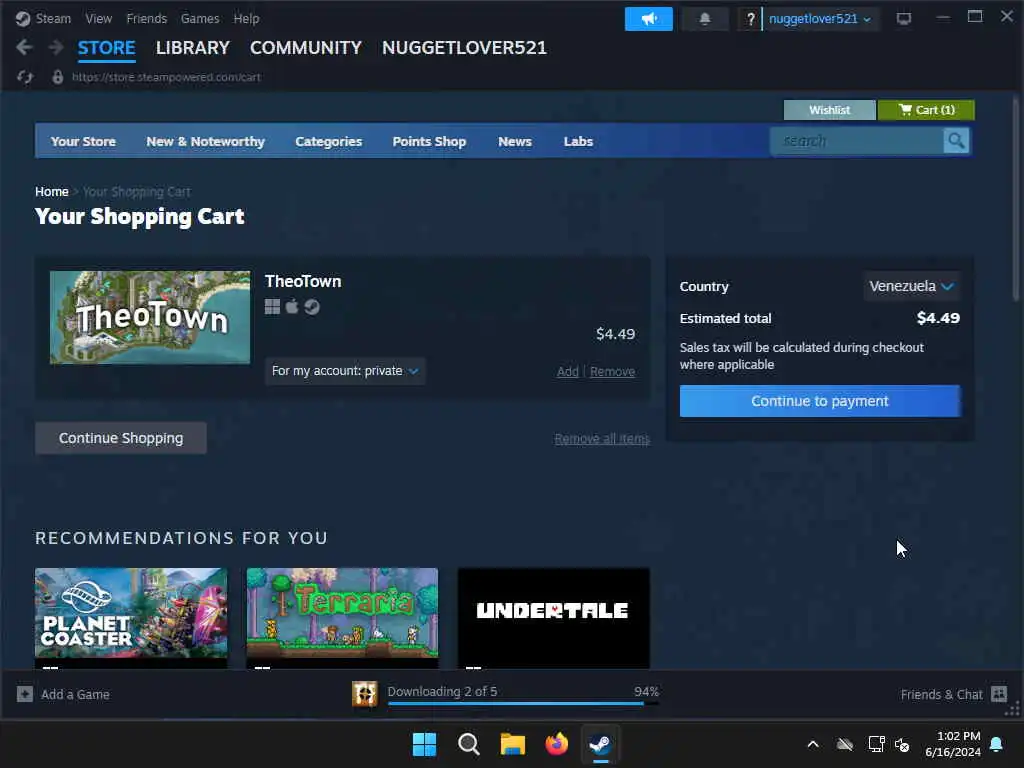Screen dimensions: 1024x768
Task: Click Continue Shopping
Action: (121, 438)
